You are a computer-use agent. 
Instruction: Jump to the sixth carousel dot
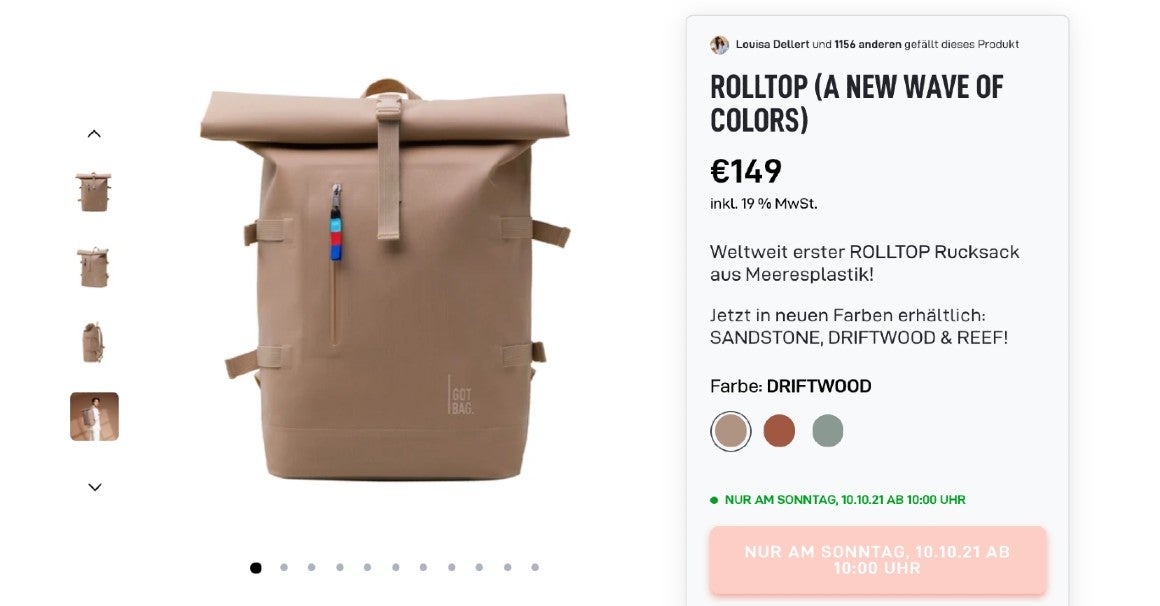point(396,568)
